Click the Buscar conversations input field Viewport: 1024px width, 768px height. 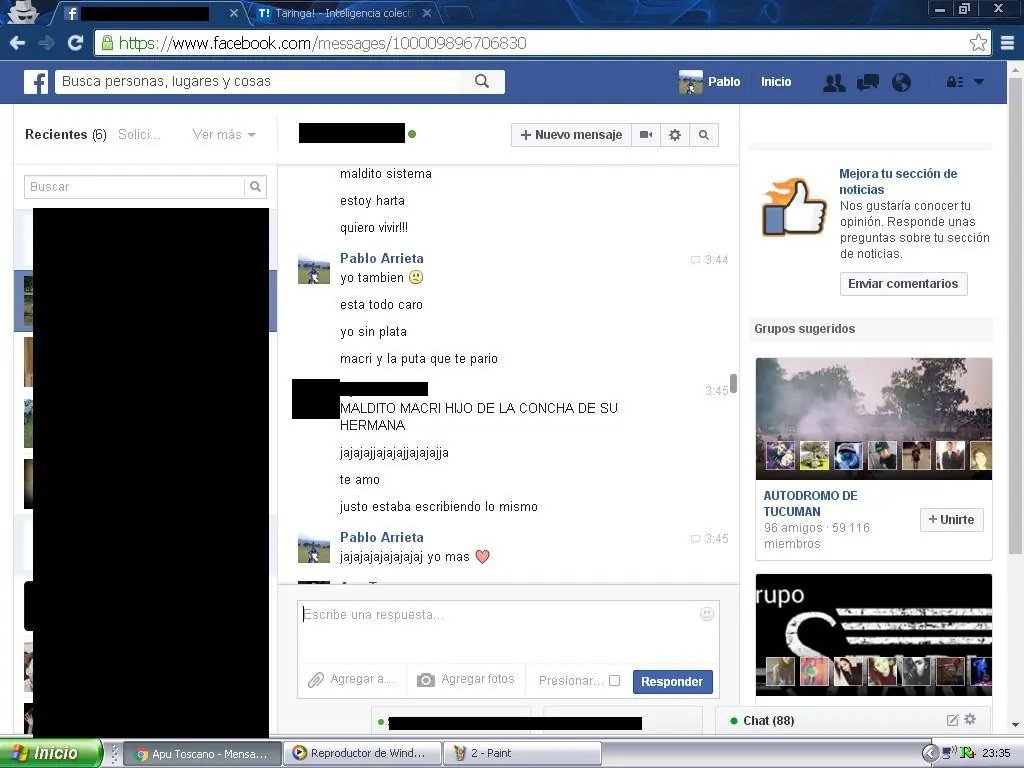pyautogui.click(x=134, y=187)
